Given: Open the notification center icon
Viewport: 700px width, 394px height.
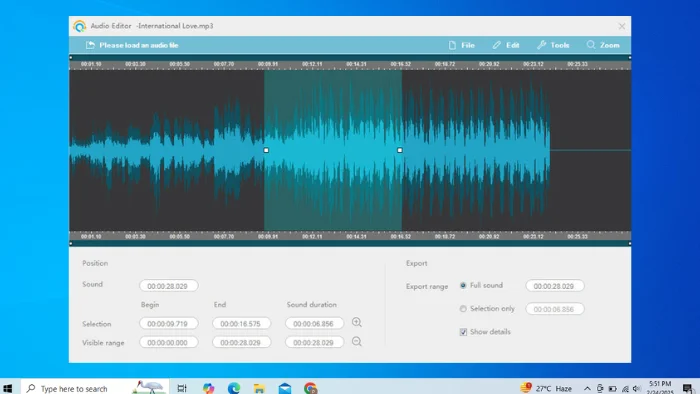Looking at the screenshot, I should pyautogui.click(x=688, y=389).
